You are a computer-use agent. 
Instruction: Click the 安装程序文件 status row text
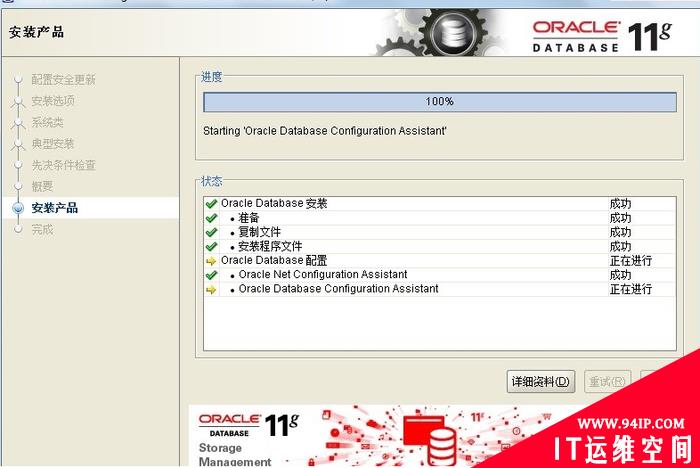coord(270,246)
